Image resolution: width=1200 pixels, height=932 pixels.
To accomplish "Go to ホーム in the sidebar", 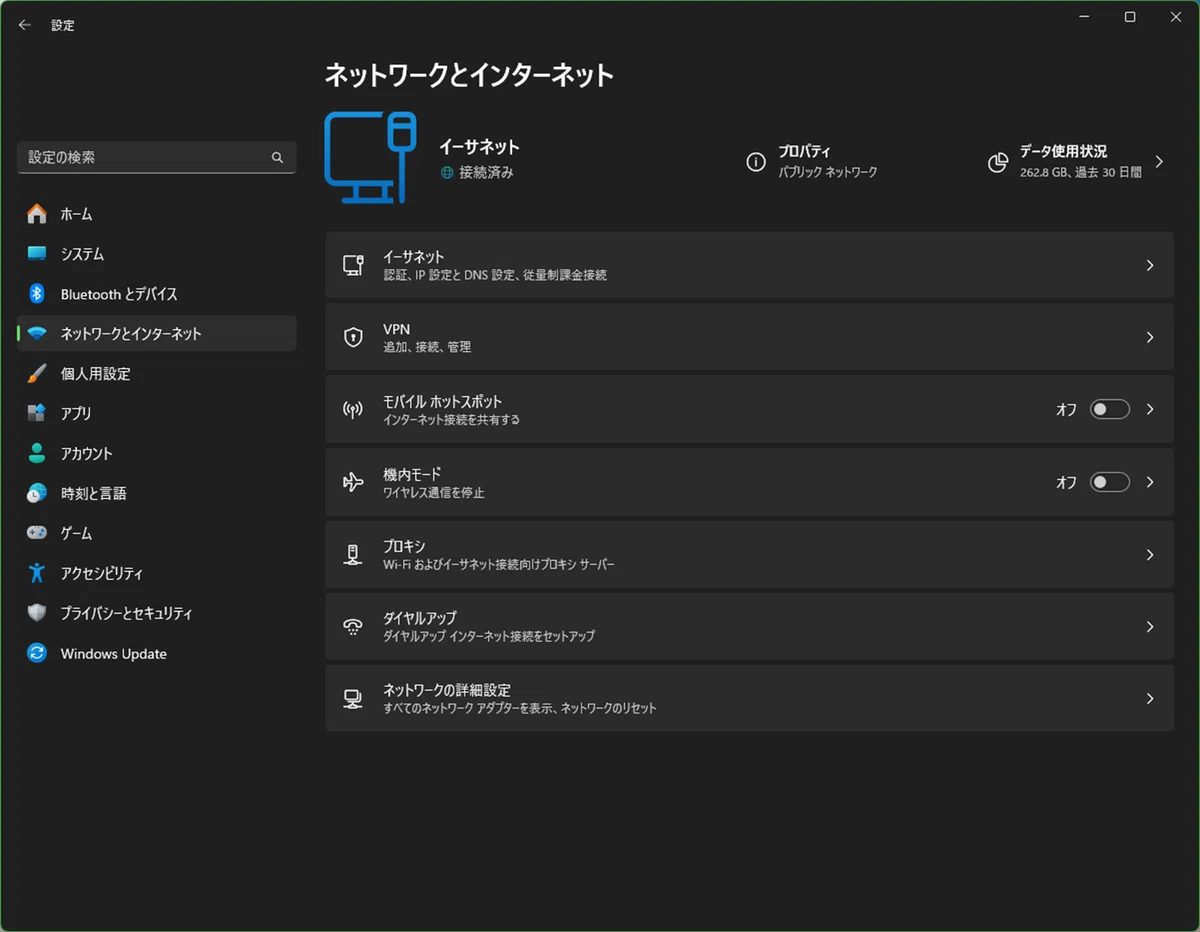I will (x=157, y=214).
